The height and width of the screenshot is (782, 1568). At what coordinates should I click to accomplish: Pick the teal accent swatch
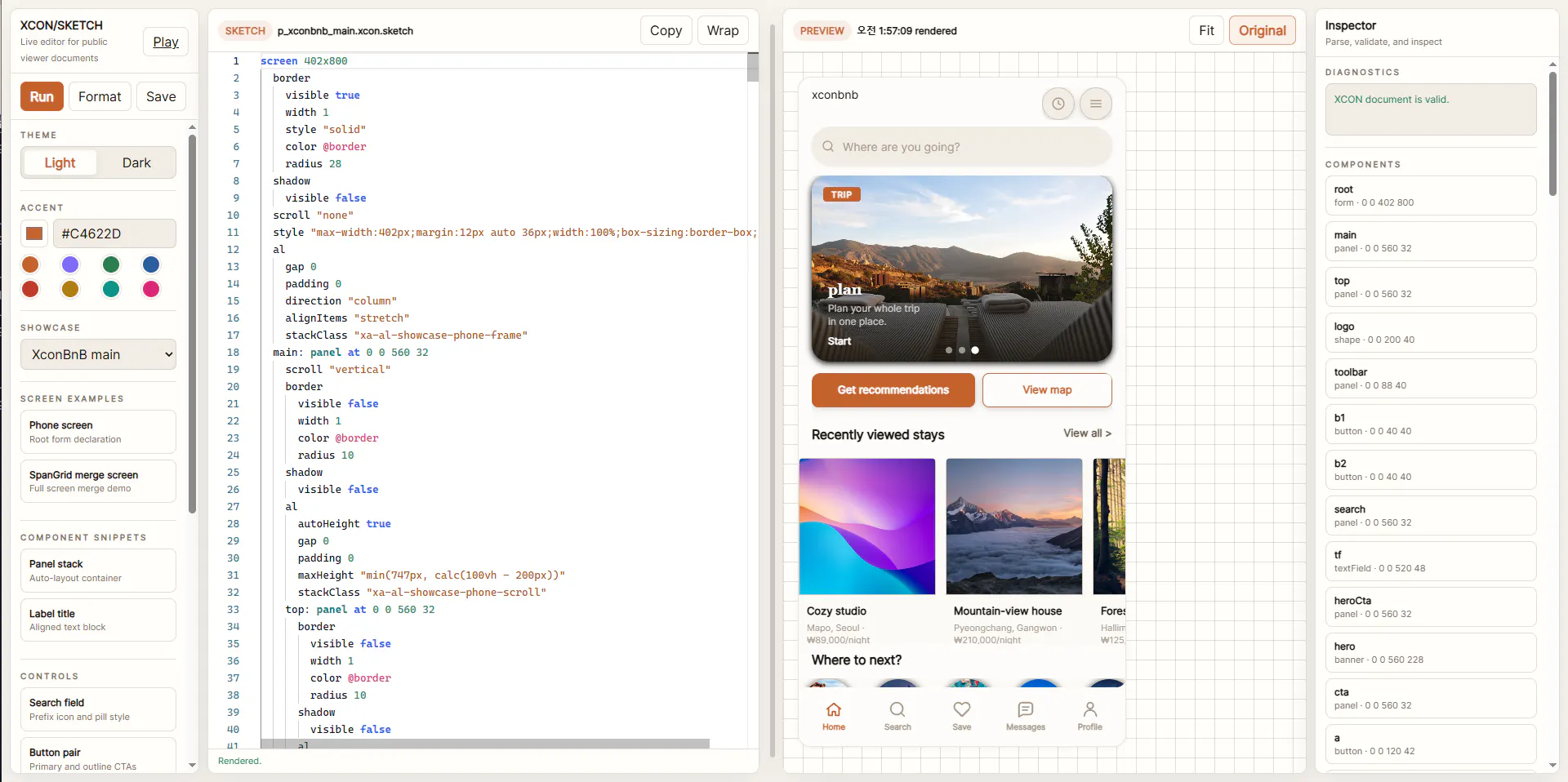111,289
